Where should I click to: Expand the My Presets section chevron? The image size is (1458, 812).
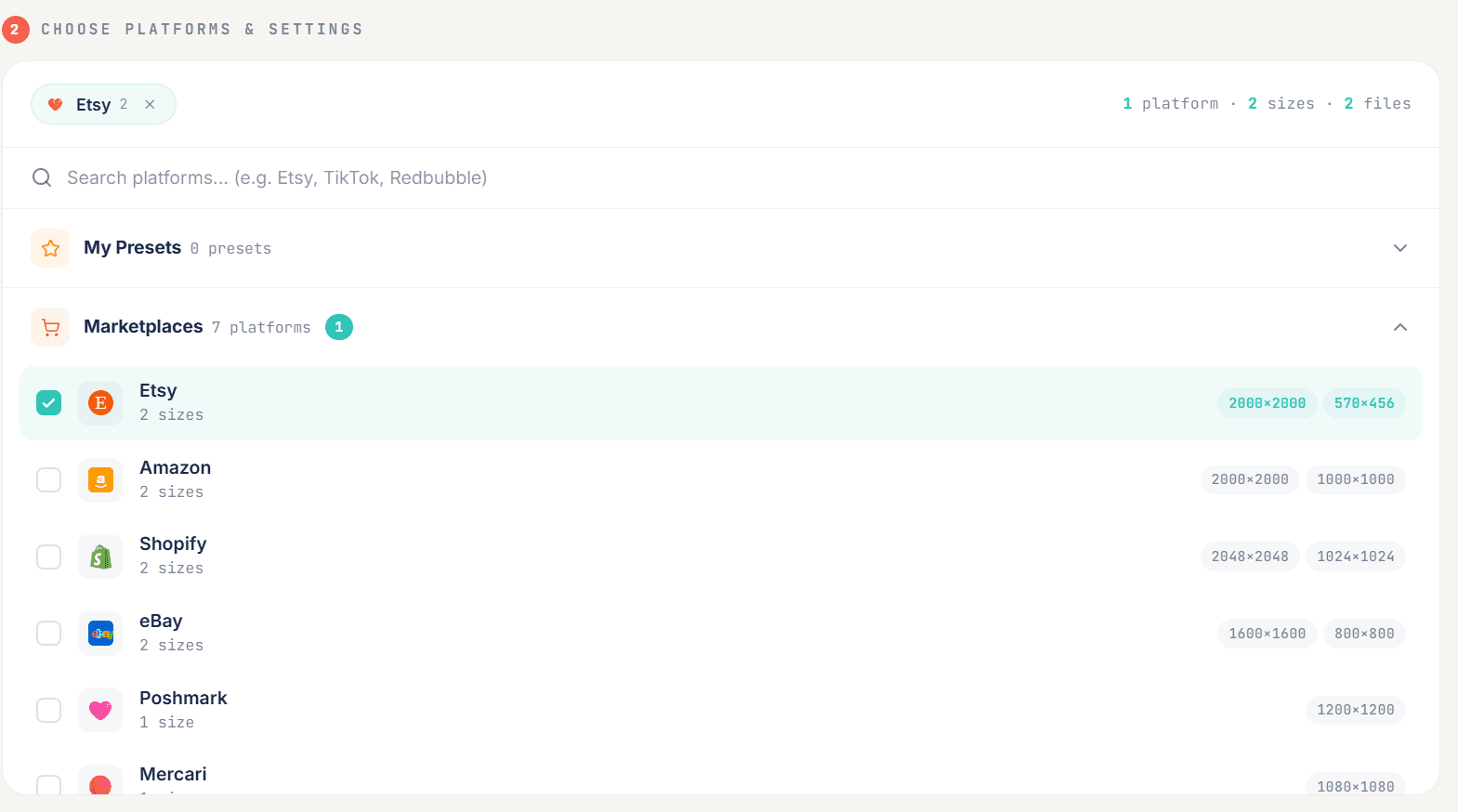pyautogui.click(x=1400, y=248)
